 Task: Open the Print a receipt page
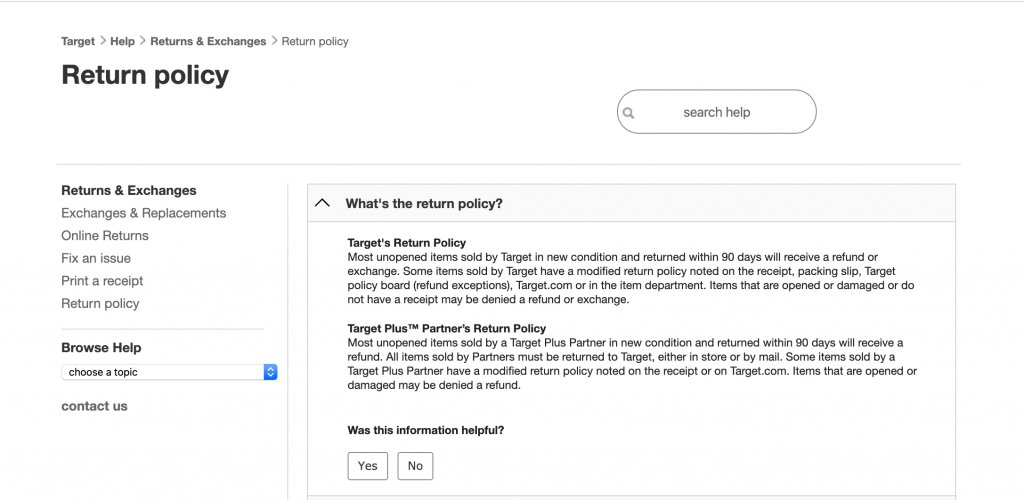[102, 281]
